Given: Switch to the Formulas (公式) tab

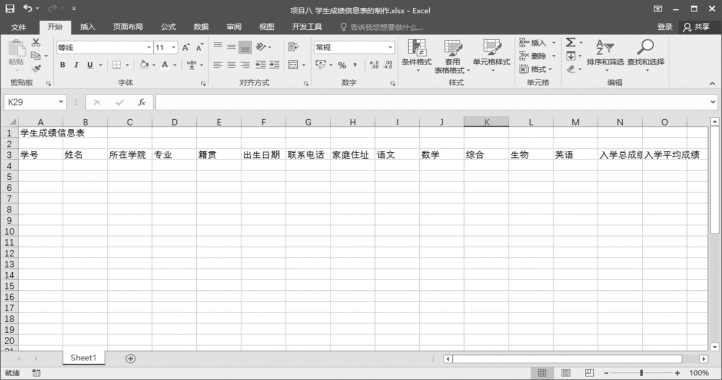Looking at the screenshot, I should 168,27.
